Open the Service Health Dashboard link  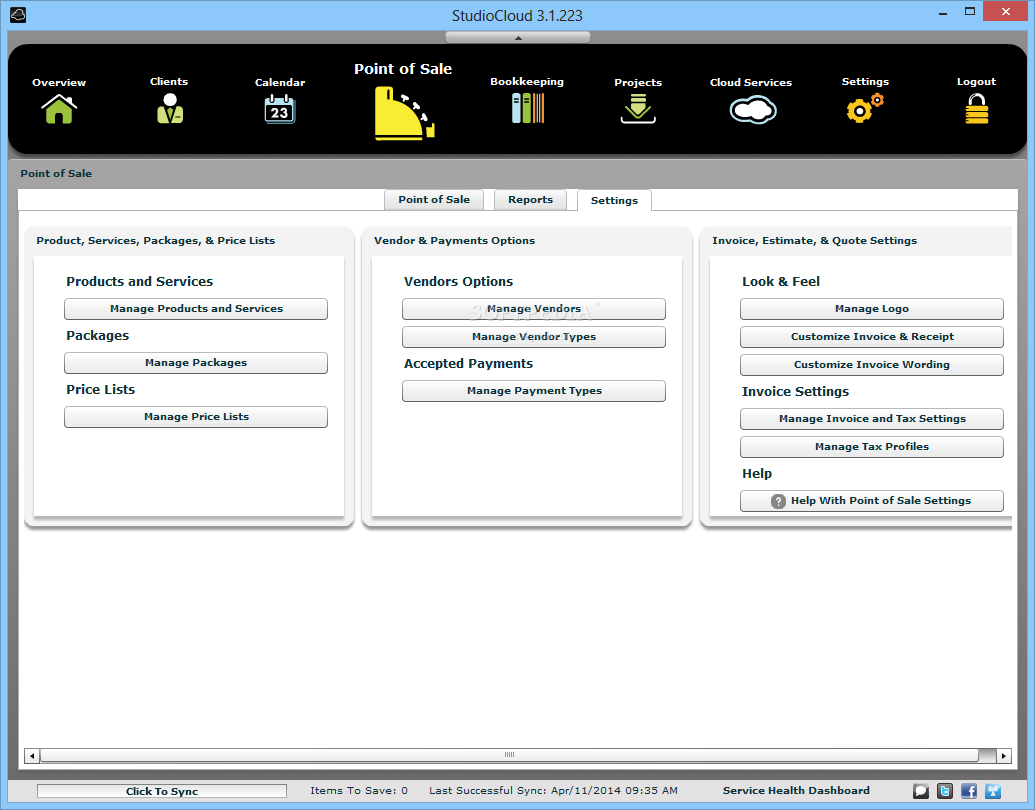pos(796,790)
